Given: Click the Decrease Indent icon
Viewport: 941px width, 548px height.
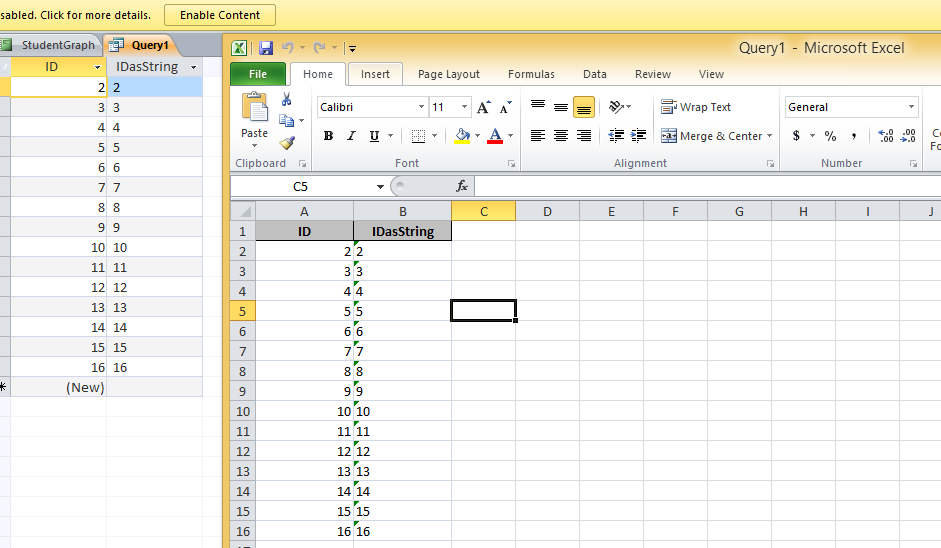Looking at the screenshot, I should pos(616,136).
